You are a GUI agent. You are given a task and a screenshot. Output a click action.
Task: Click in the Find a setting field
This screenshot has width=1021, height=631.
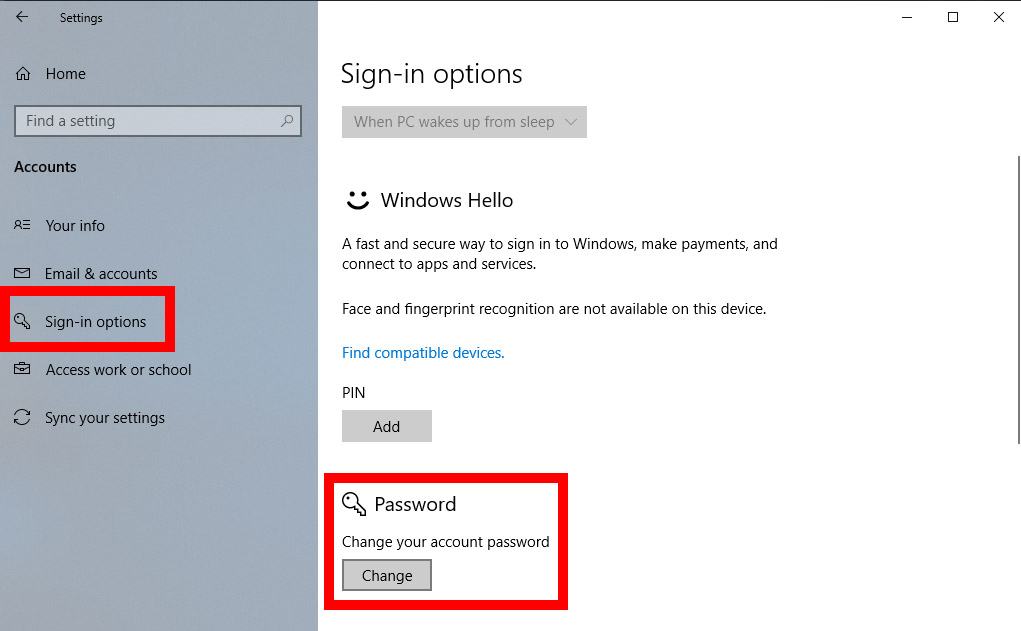tap(158, 121)
